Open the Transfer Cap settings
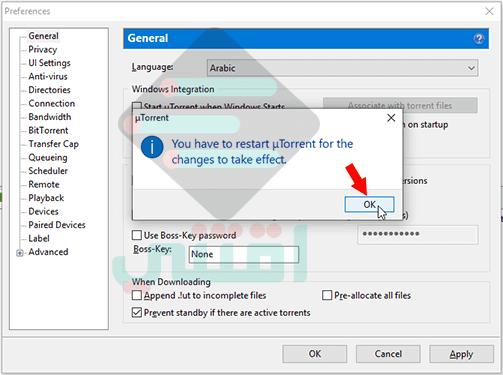 pyautogui.click(x=53, y=144)
